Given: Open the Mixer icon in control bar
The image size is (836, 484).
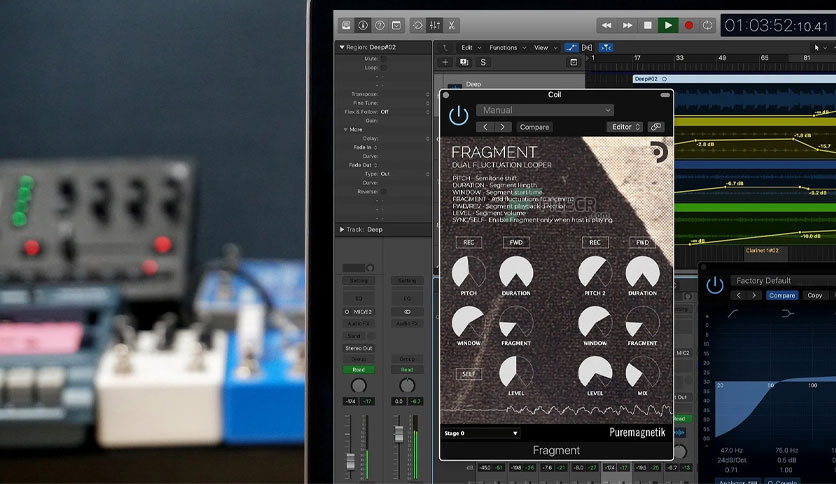Looking at the screenshot, I should point(435,25).
